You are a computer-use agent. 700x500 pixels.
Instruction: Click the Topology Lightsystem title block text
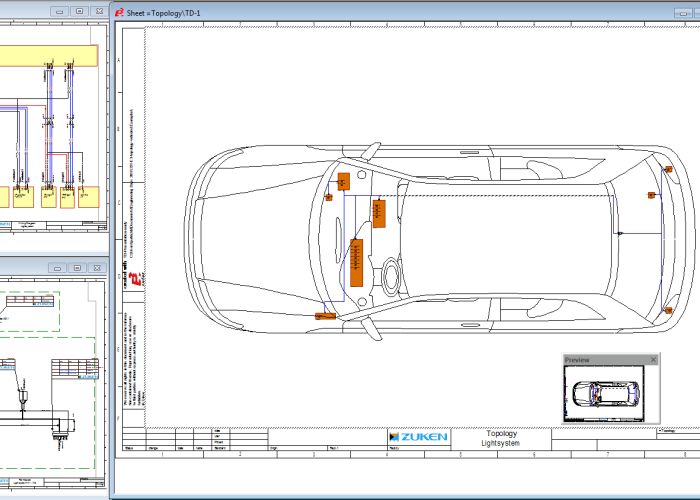(499, 438)
